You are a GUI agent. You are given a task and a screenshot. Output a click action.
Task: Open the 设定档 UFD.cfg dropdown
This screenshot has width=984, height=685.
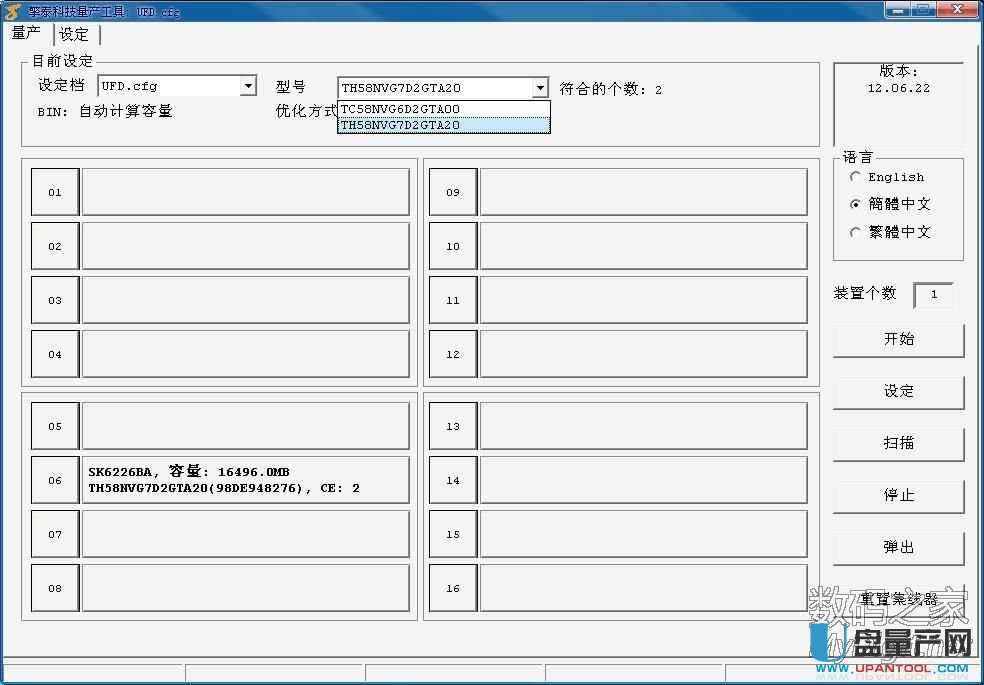(248, 87)
